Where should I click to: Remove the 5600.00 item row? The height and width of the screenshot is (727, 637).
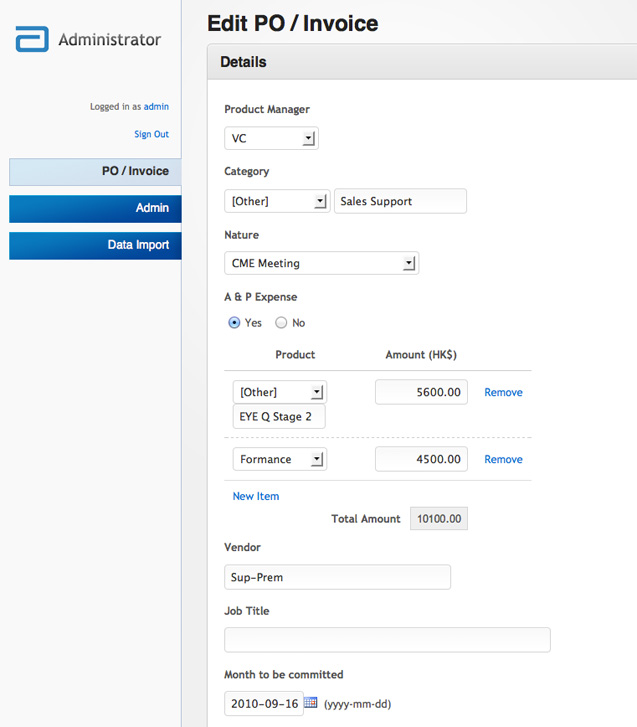pos(503,392)
